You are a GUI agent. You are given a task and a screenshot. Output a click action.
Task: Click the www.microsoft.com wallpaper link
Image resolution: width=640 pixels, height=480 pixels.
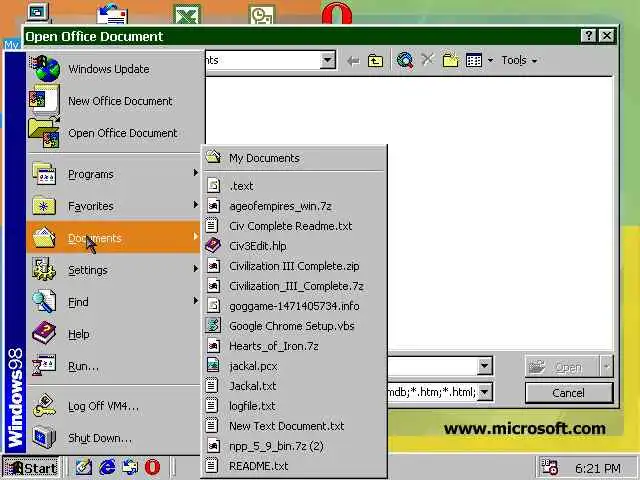tap(525, 429)
